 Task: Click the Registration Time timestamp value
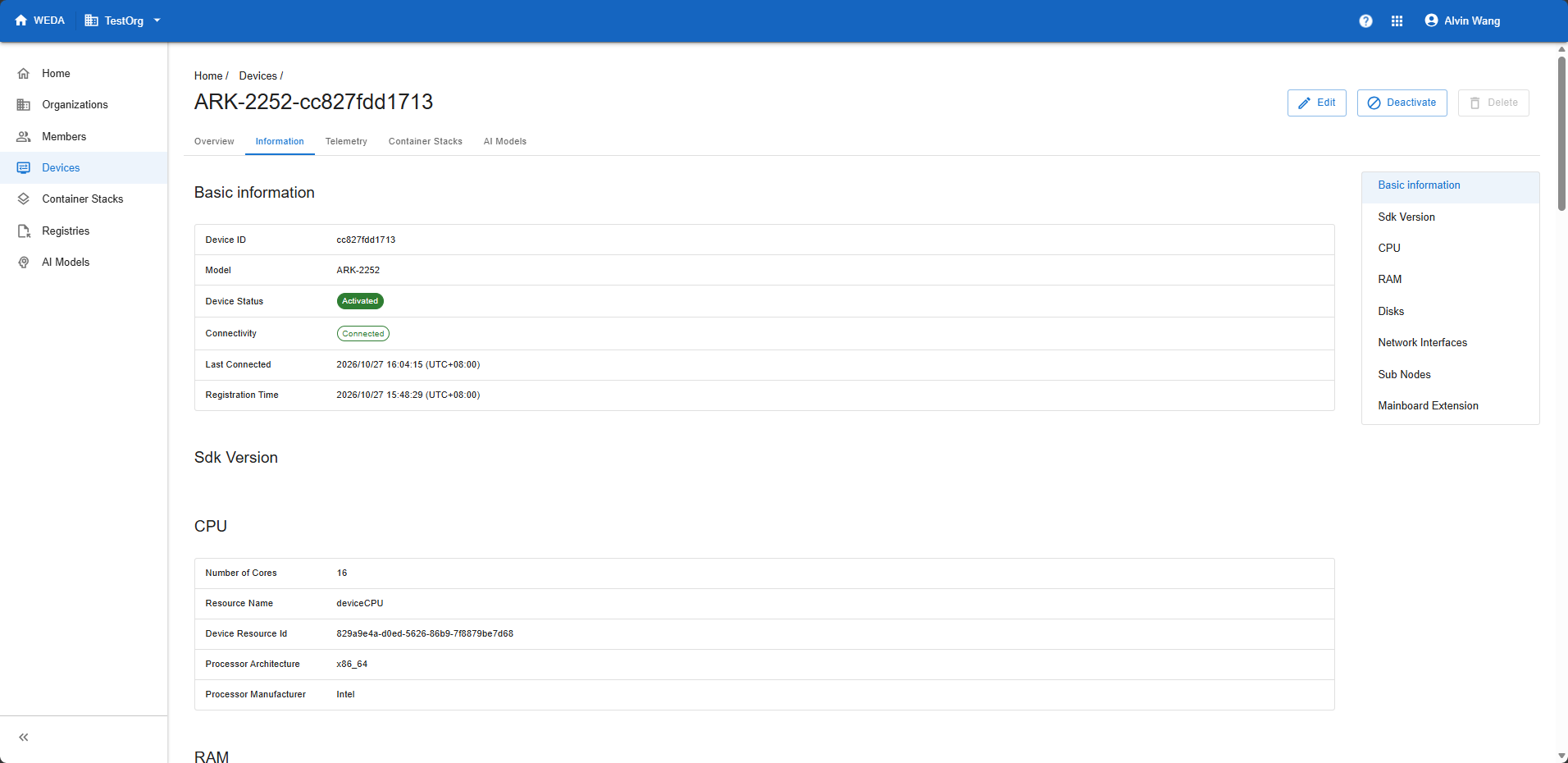point(408,395)
